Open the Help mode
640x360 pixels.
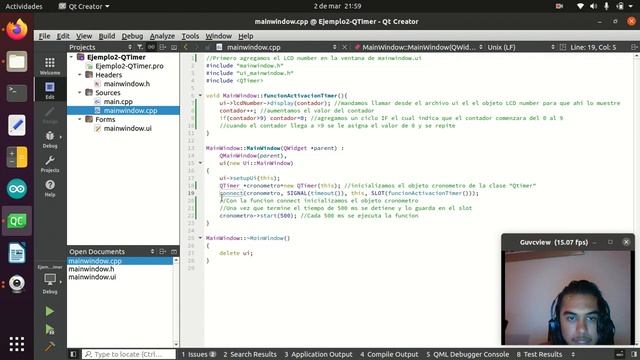point(50,188)
